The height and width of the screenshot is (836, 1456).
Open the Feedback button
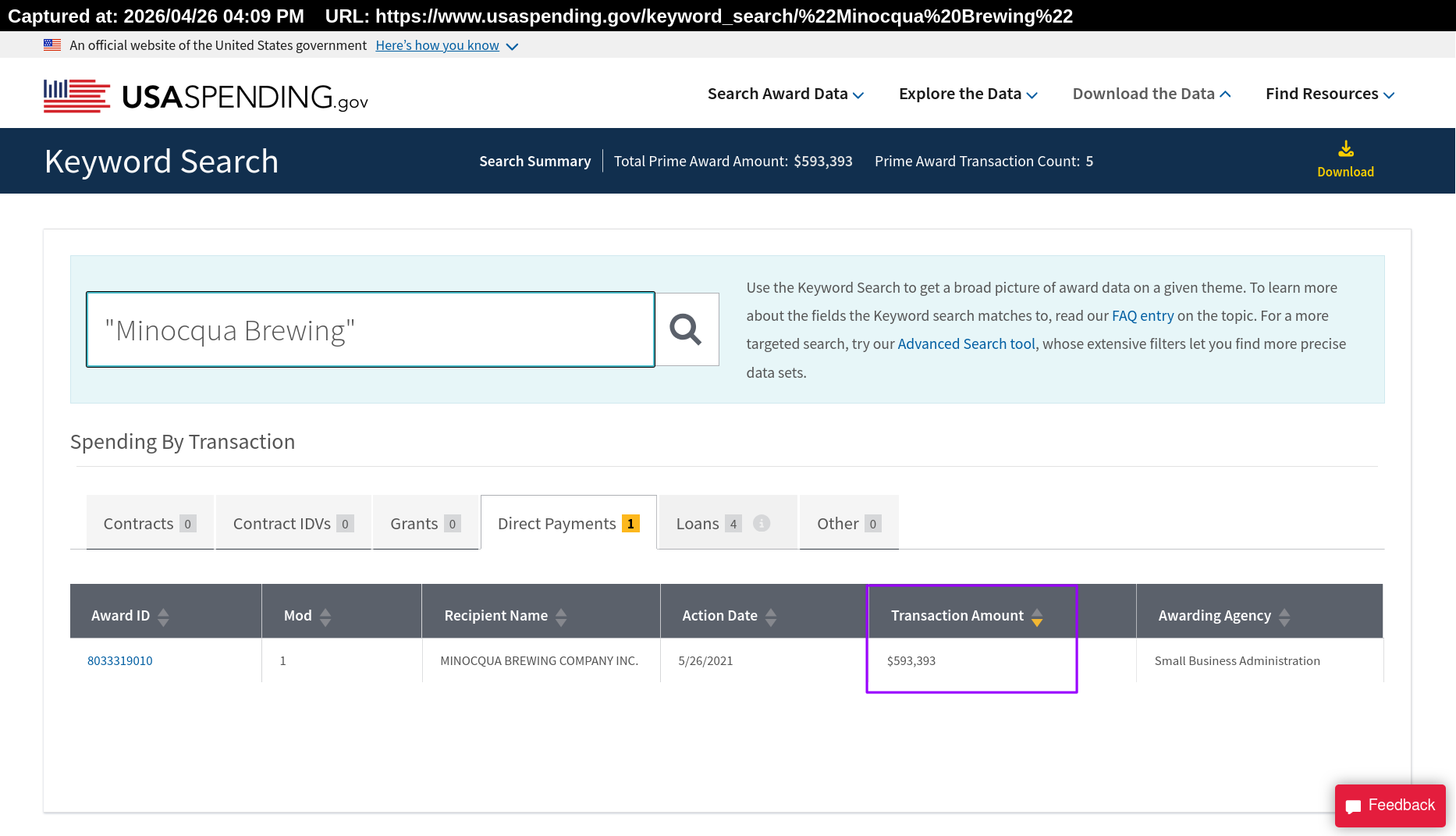pyautogui.click(x=1390, y=805)
